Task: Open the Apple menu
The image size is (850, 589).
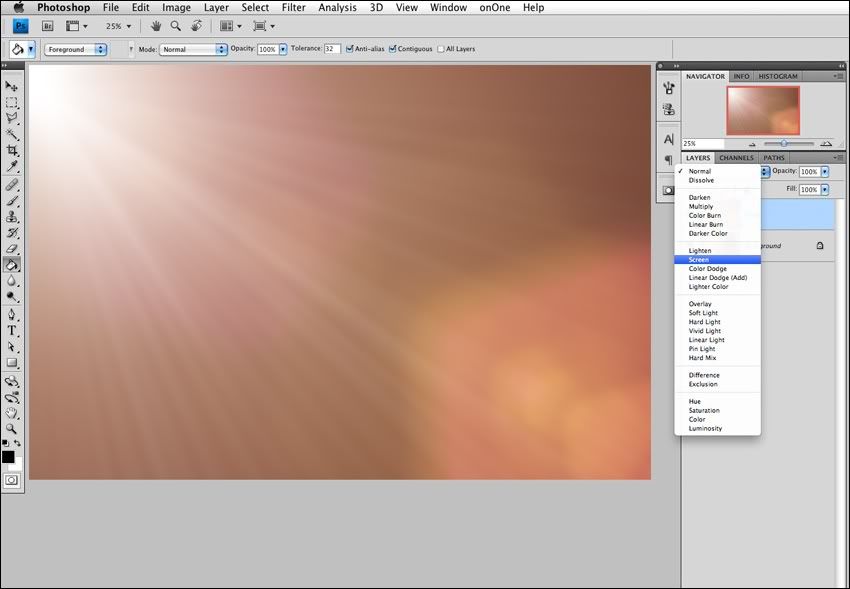Action: point(18,8)
